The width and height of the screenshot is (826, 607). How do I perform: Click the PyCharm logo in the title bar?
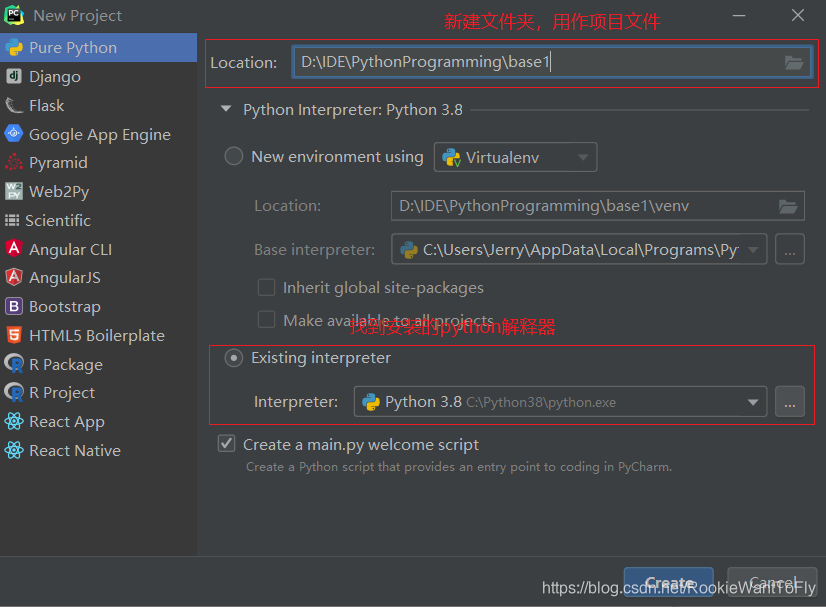[x=14, y=15]
